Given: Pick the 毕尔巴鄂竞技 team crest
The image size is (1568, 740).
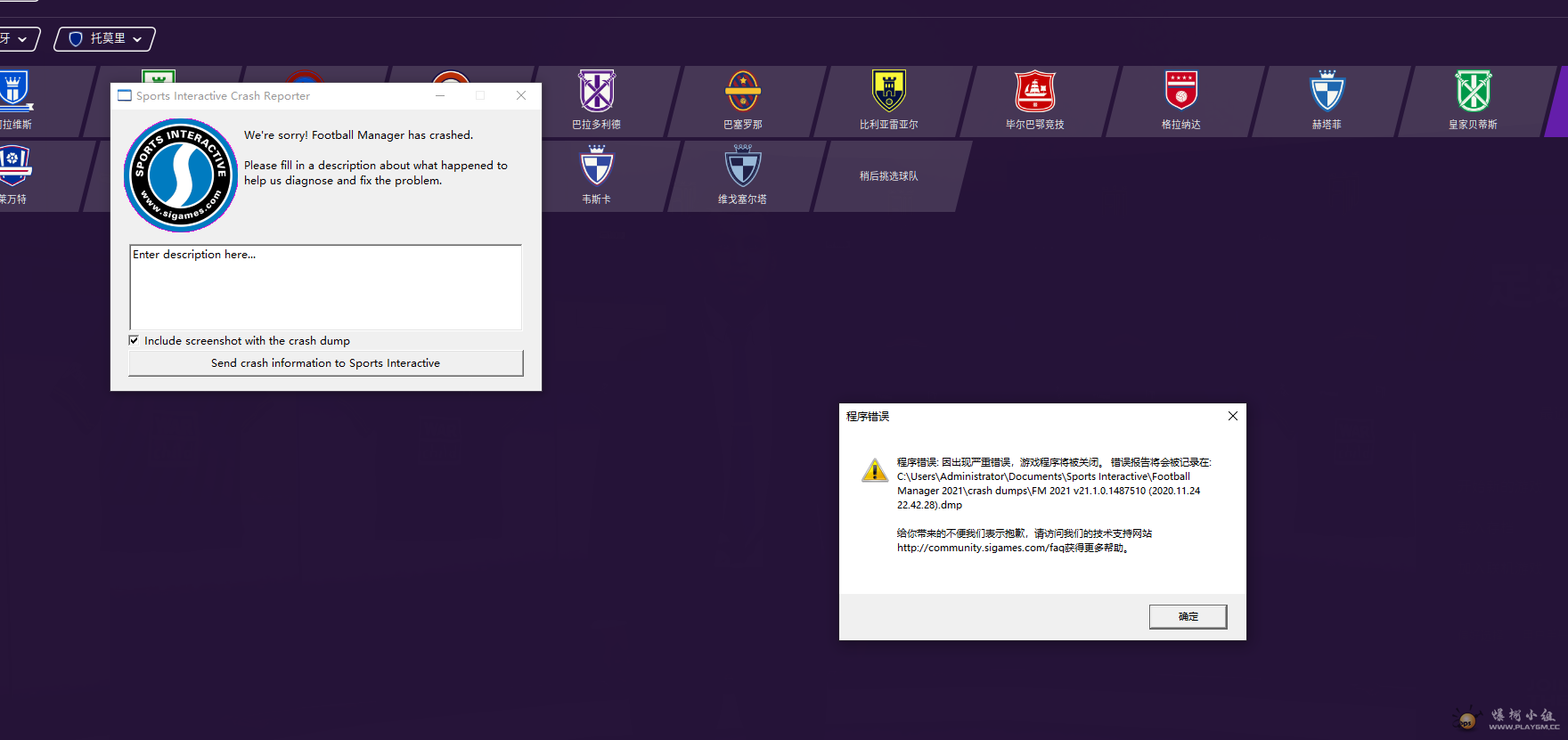Looking at the screenshot, I should click(x=1035, y=91).
